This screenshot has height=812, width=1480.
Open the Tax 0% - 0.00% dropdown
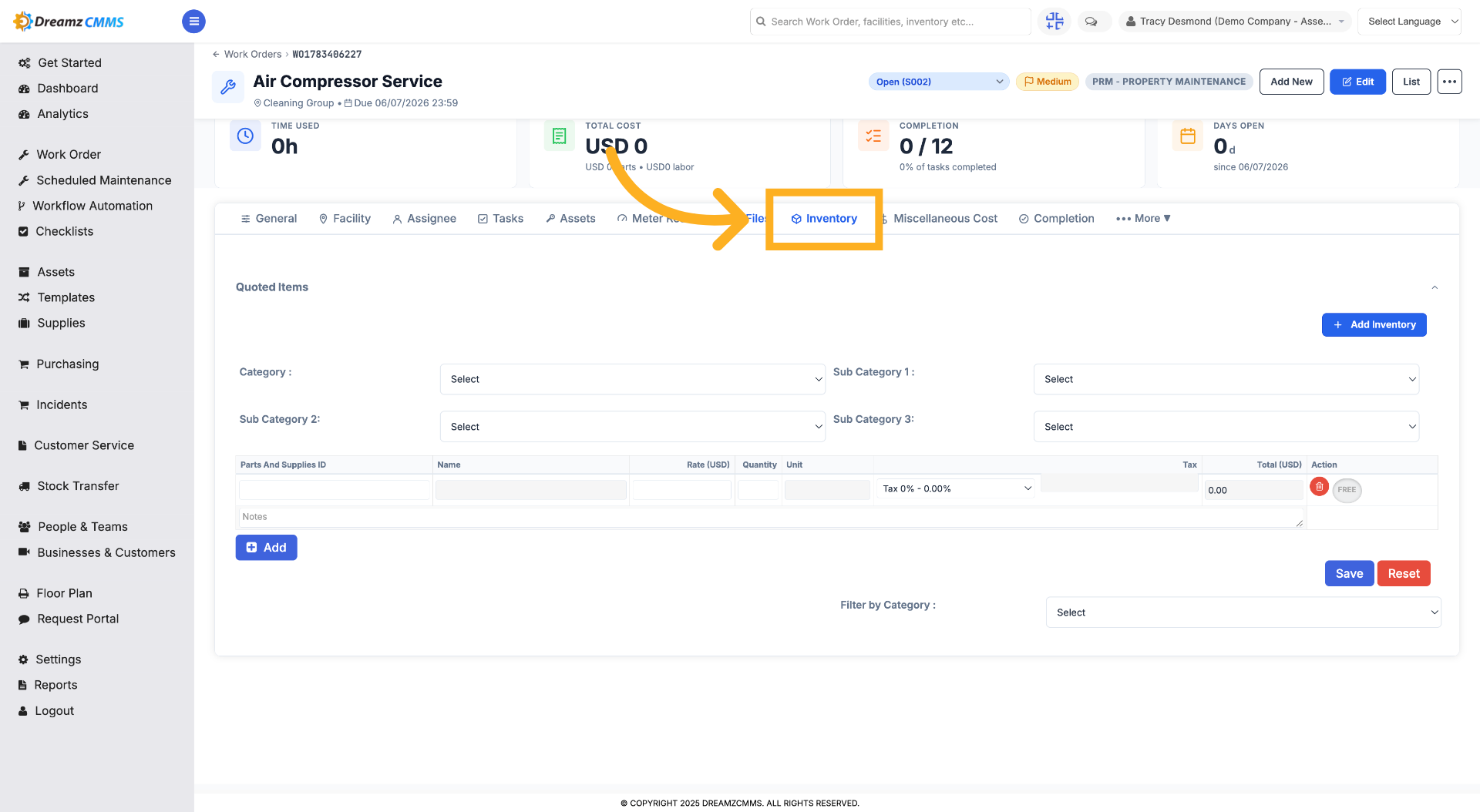[957, 488]
